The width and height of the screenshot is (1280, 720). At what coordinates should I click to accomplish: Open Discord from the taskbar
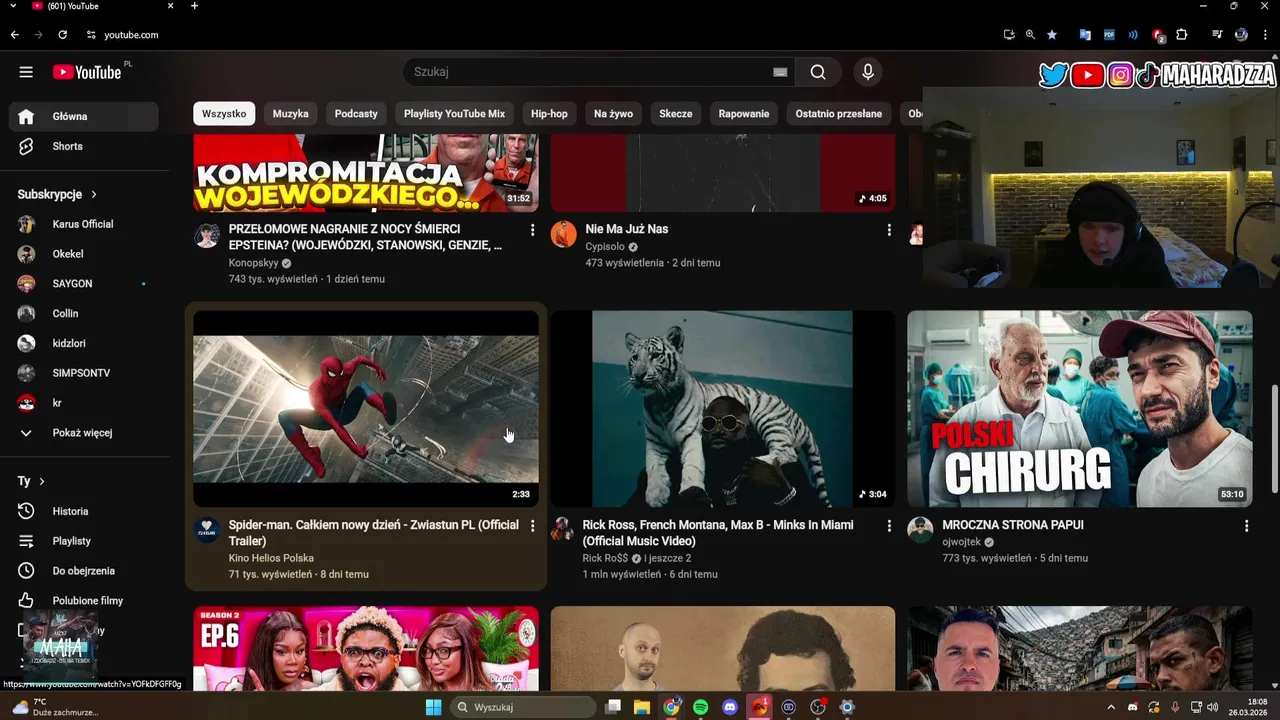click(x=730, y=707)
